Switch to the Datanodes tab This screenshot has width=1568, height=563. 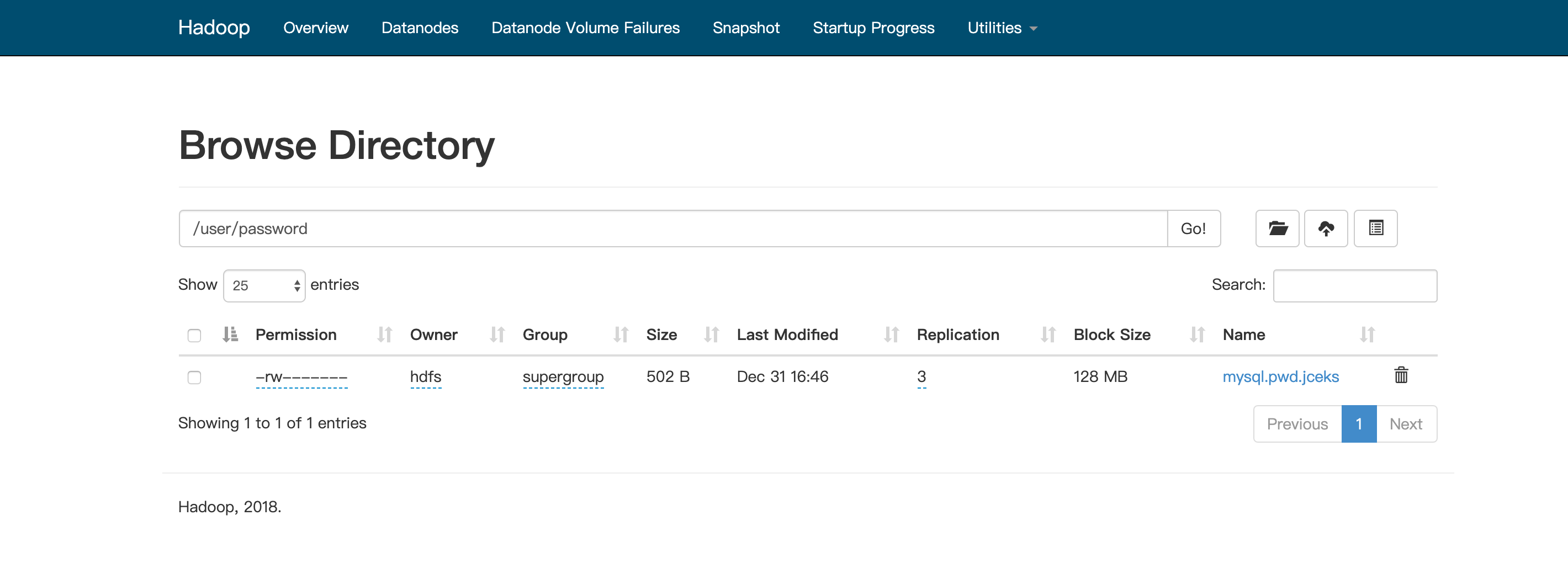(420, 28)
